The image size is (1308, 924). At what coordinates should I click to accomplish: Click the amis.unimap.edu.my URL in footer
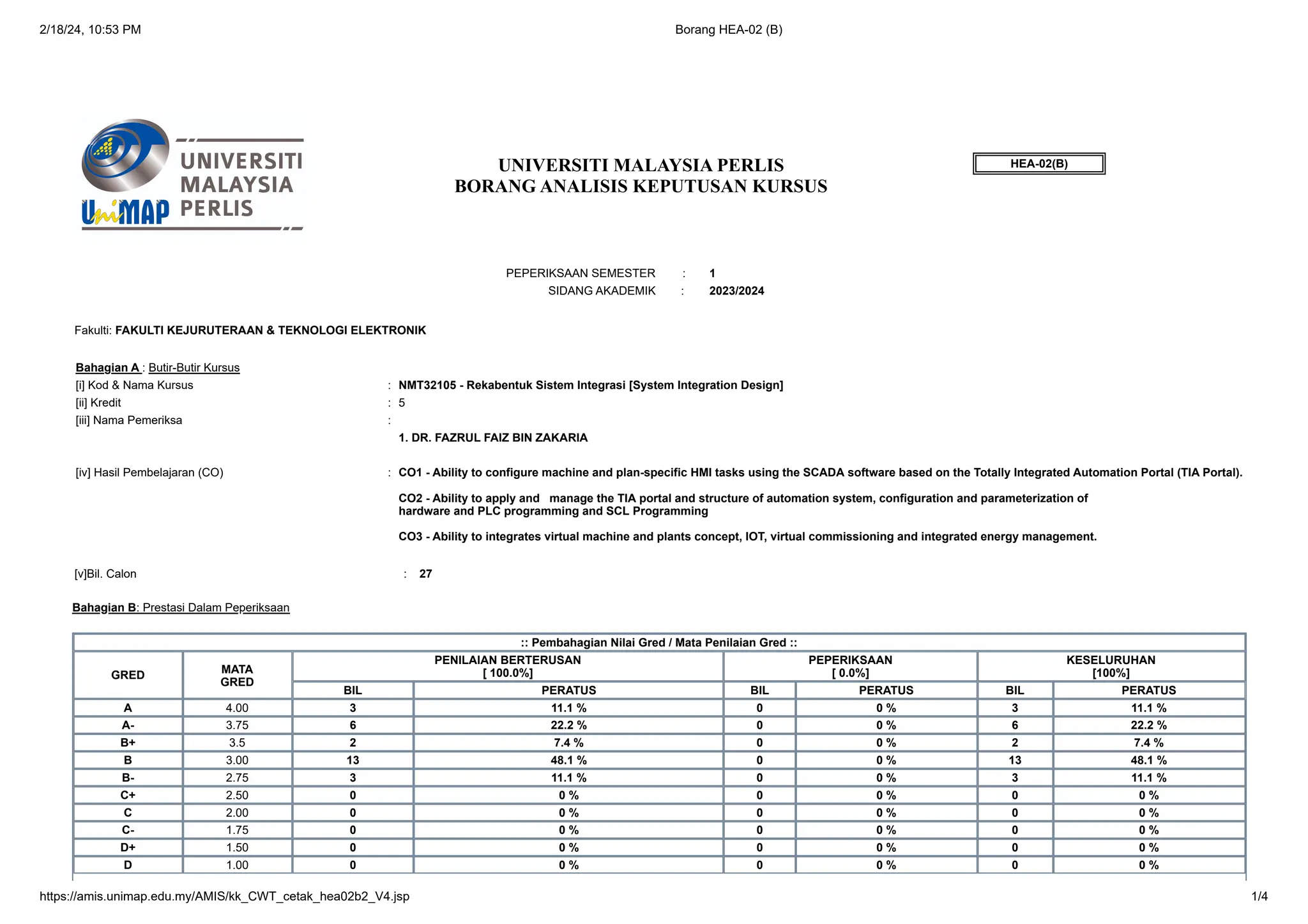tap(224, 897)
